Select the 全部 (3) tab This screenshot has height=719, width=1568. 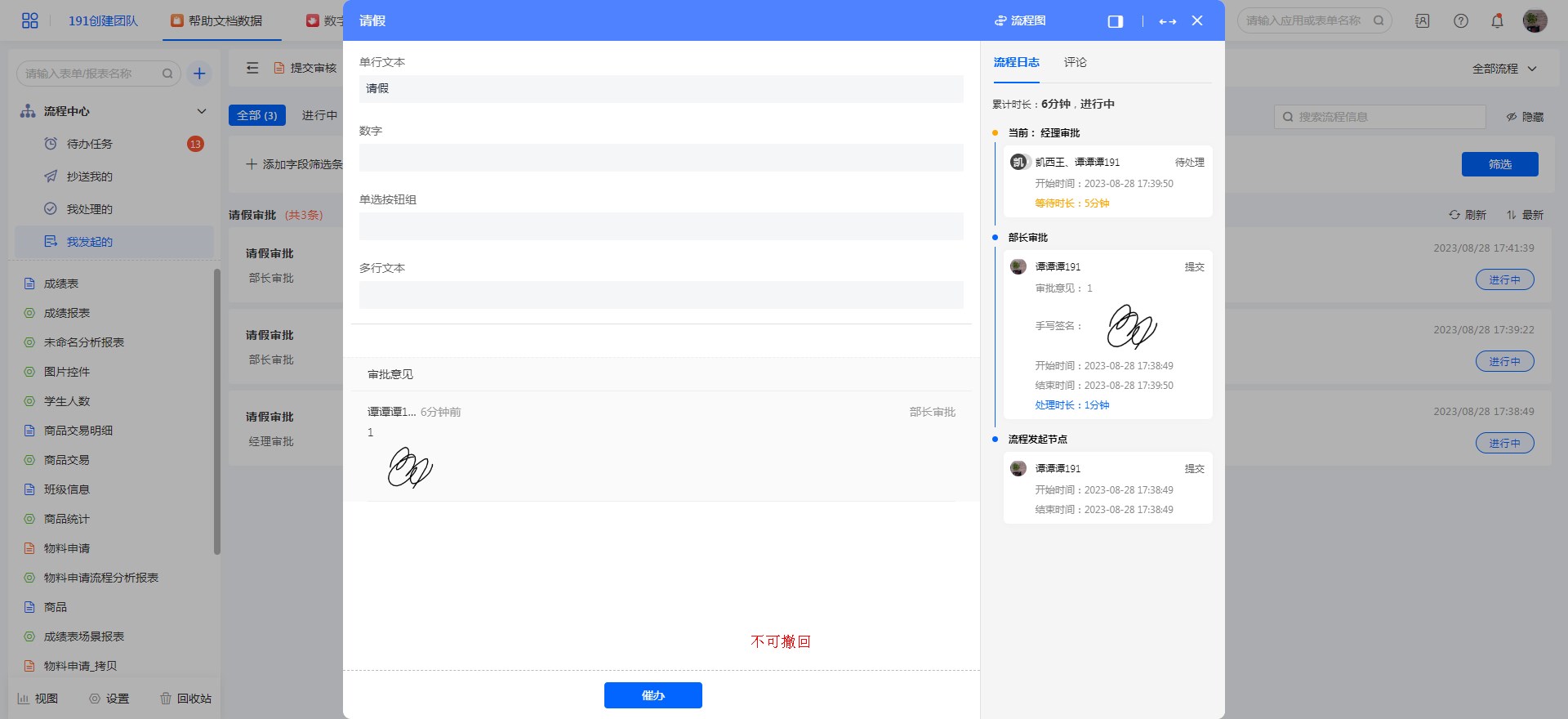256,115
